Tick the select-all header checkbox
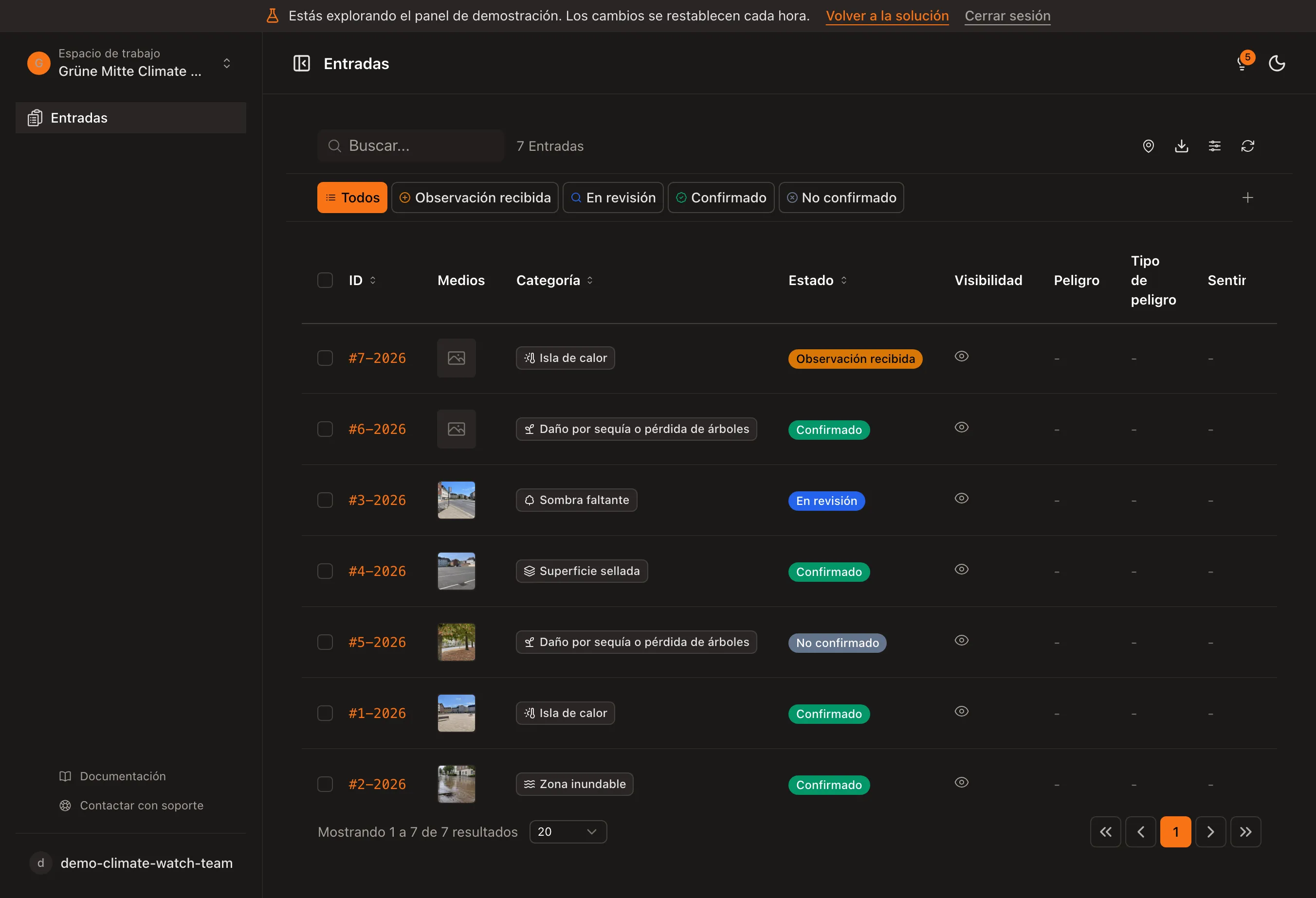1316x898 pixels. [325, 280]
